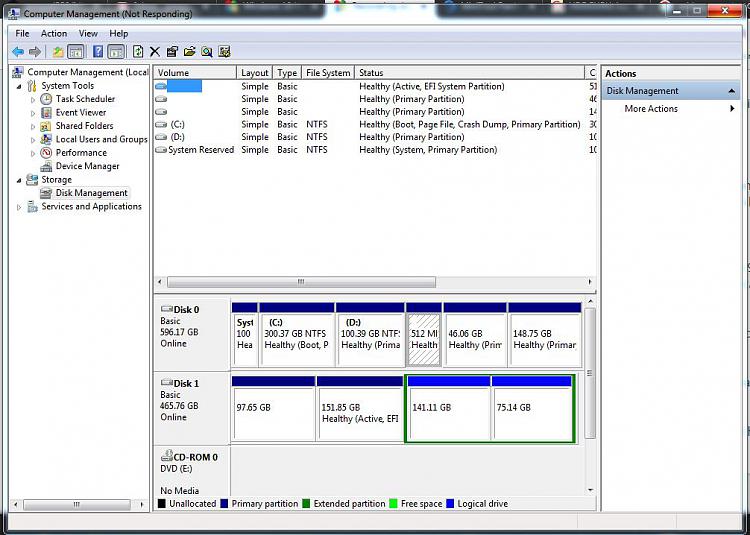Select Disk Management in the tree

coord(91,193)
